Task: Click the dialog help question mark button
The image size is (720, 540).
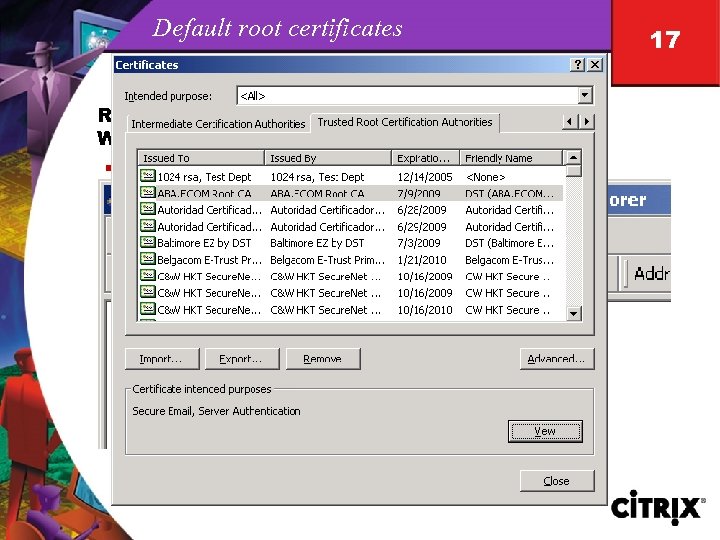Action: click(578, 65)
